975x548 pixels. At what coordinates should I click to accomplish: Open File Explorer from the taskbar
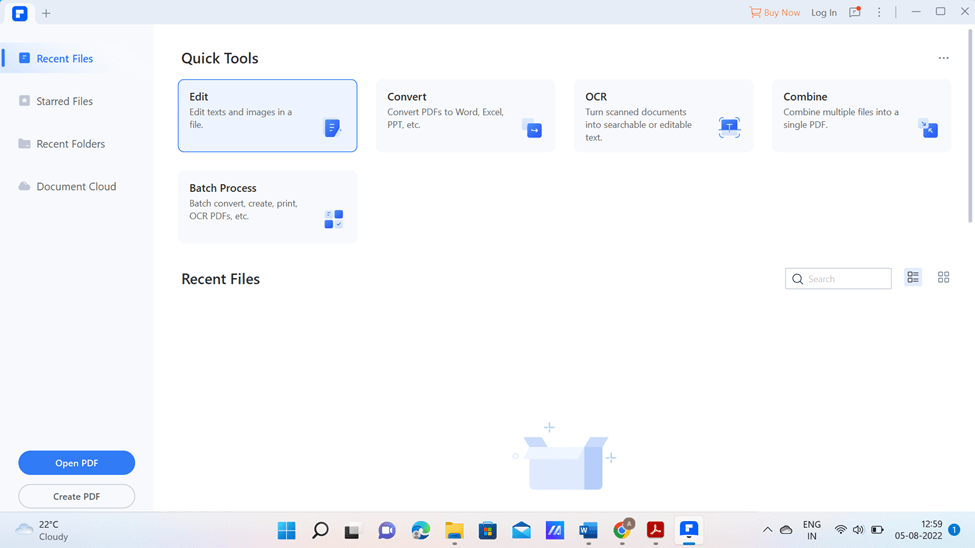point(454,531)
